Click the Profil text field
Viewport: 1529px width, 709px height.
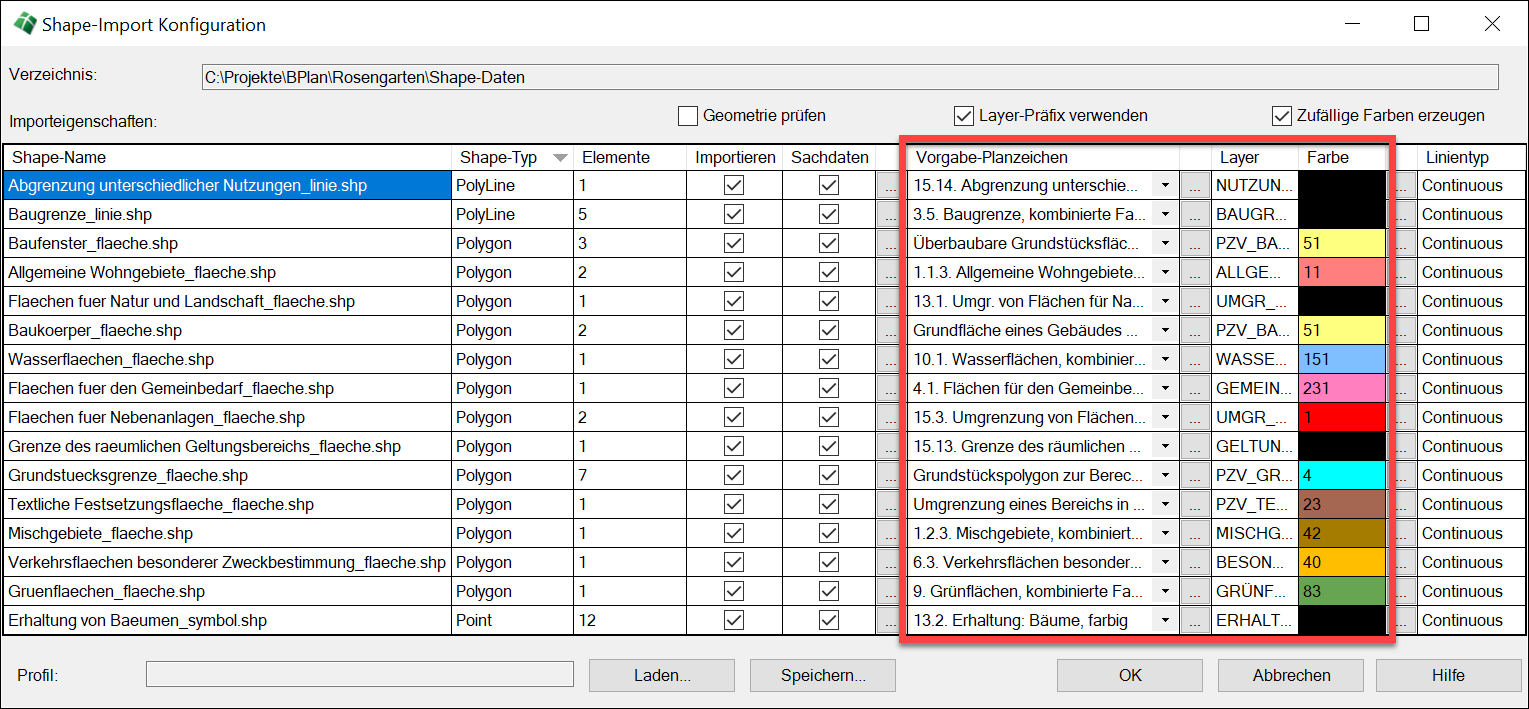(x=360, y=675)
